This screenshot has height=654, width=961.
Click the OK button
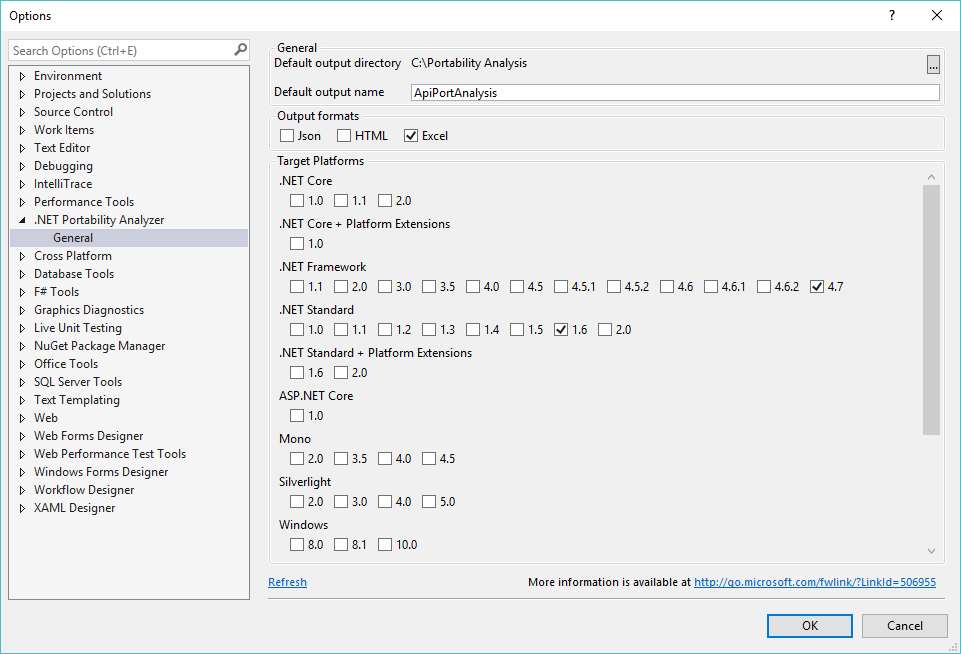809,626
